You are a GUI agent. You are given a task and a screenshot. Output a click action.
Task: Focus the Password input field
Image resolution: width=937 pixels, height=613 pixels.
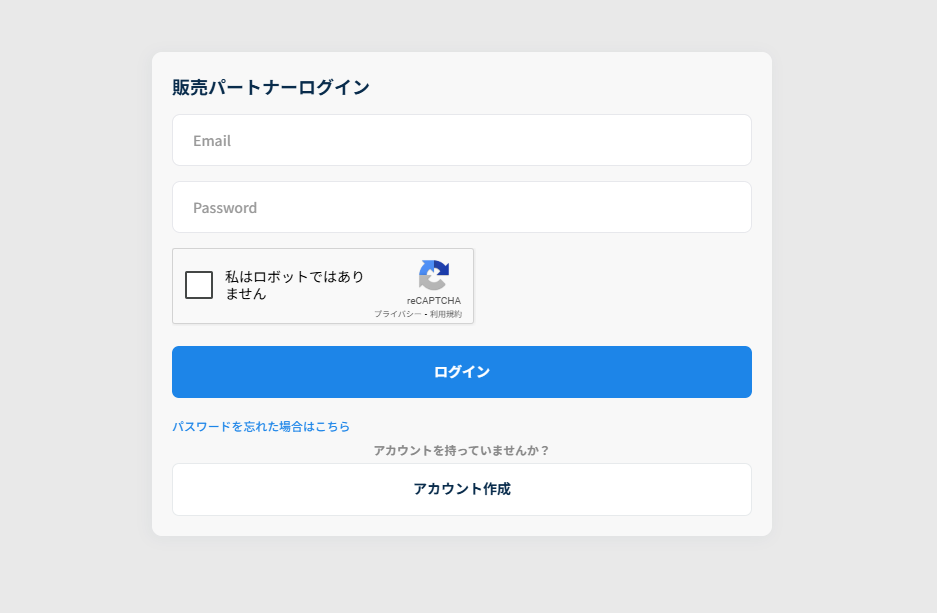pos(462,207)
